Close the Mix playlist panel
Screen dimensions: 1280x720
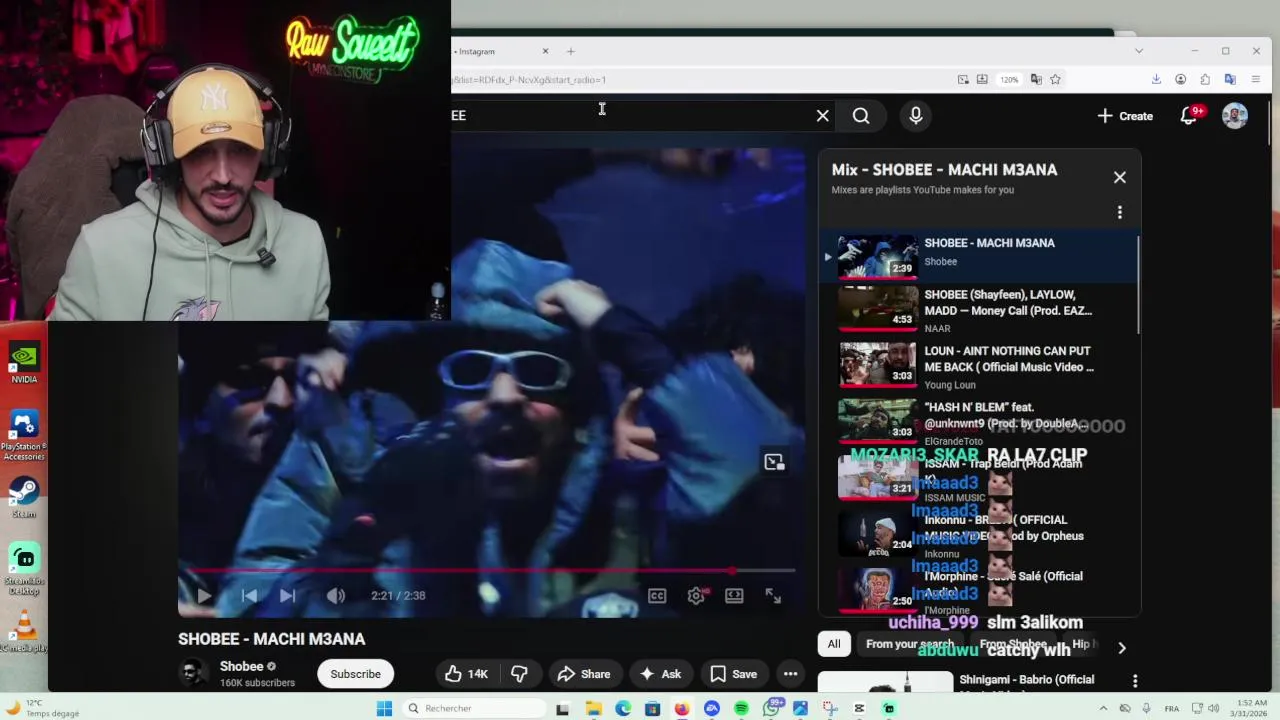(x=1120, y=178)
